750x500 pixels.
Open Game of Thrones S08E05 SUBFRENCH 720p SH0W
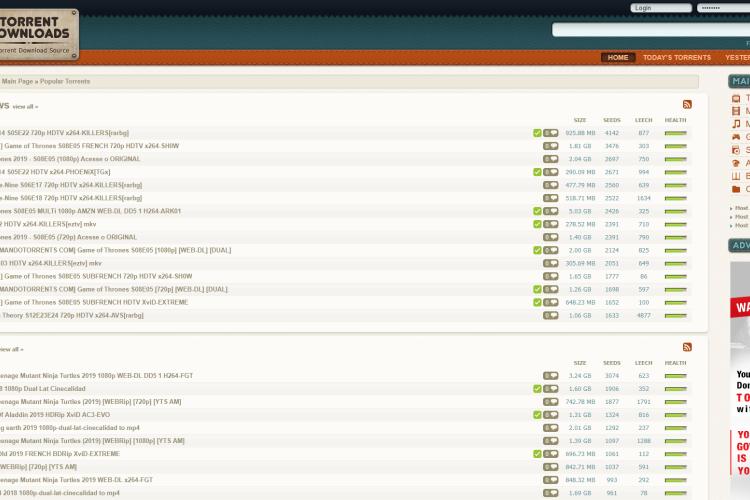(98, 276)
